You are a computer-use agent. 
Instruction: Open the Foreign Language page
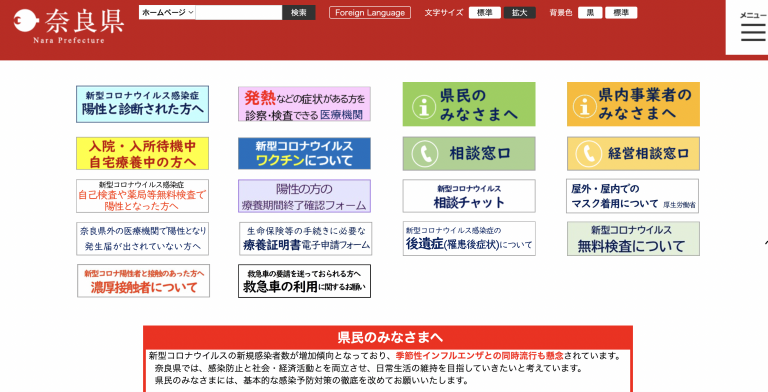click(370, 13)
